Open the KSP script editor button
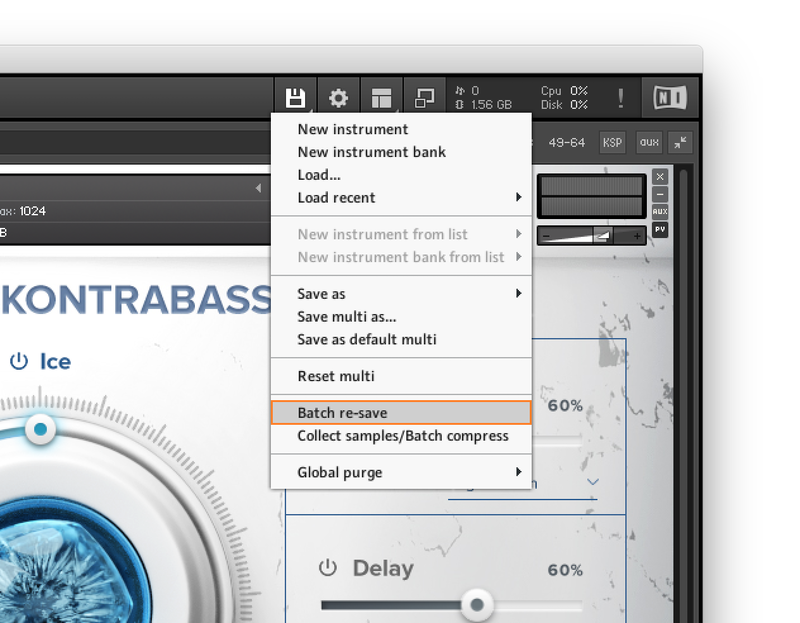 point(612,142)
